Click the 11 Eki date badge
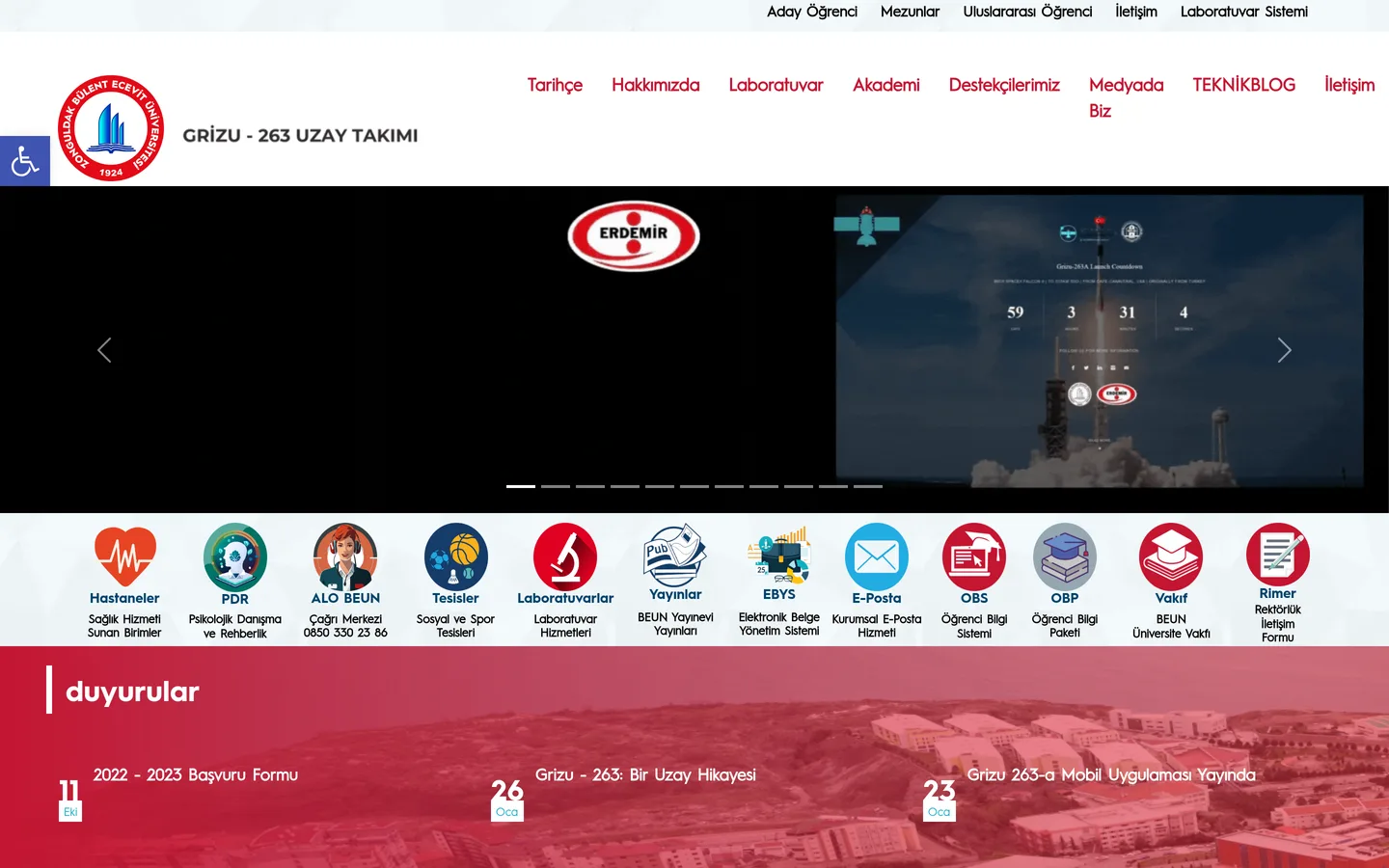The image size is (1389, 868). click(69, 800)
